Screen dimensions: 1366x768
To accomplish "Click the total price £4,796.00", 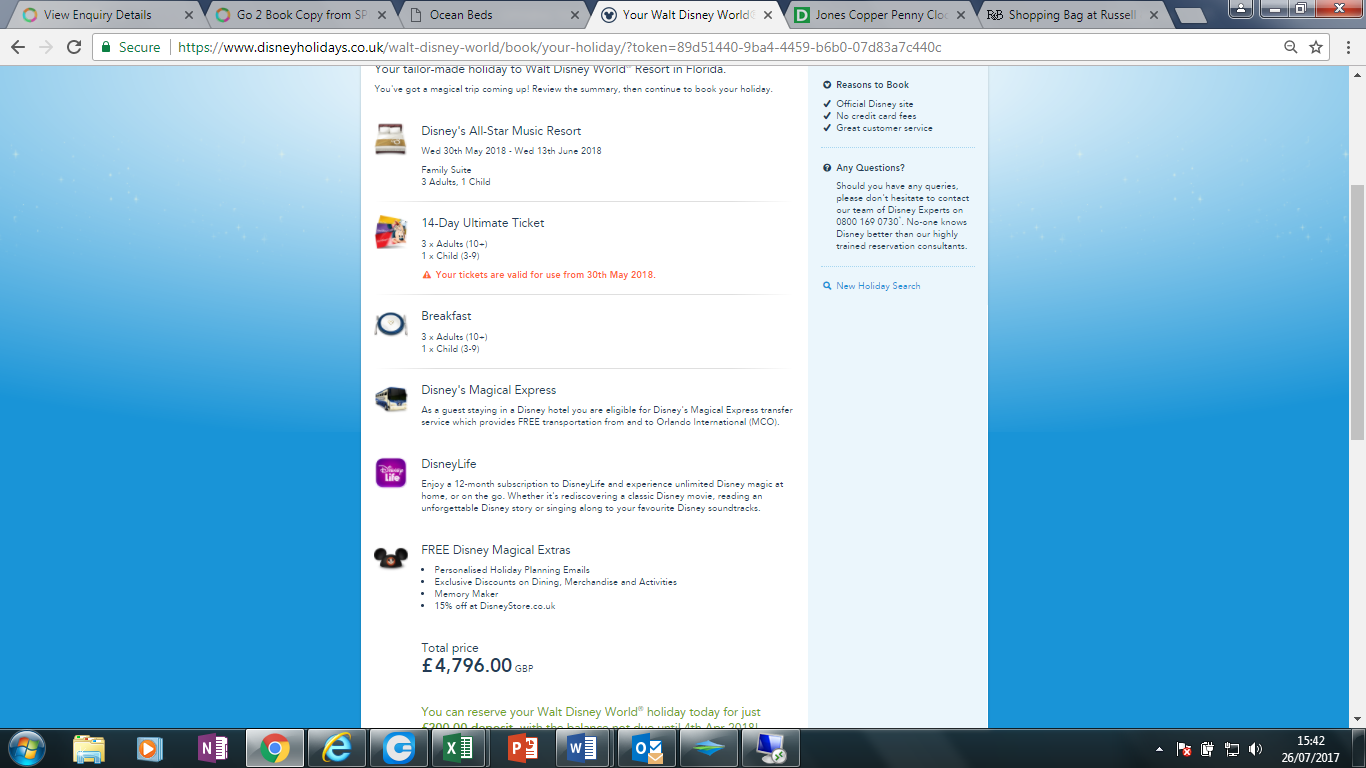I will coord(467,666).
